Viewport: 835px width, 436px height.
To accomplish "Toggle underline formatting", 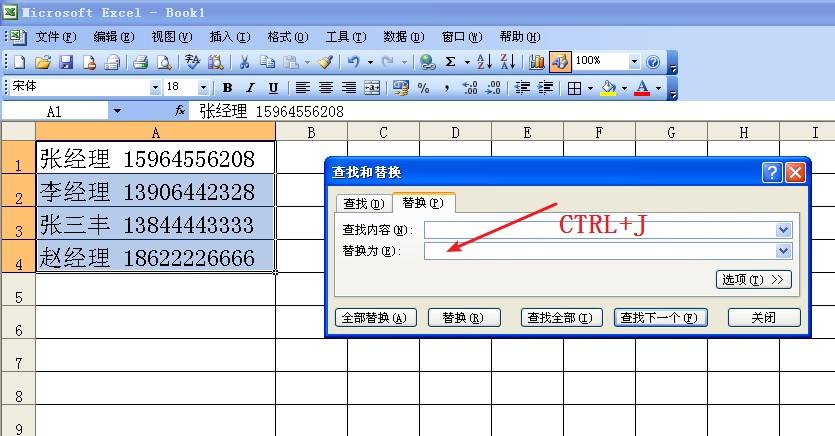I will coord(273,88).
